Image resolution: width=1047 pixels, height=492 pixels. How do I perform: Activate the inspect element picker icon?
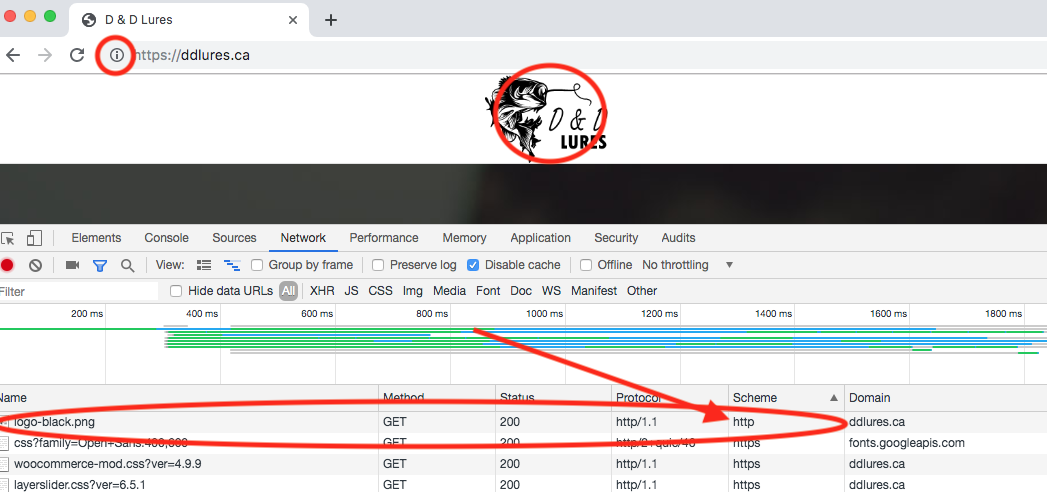click(x=8, y=238)
